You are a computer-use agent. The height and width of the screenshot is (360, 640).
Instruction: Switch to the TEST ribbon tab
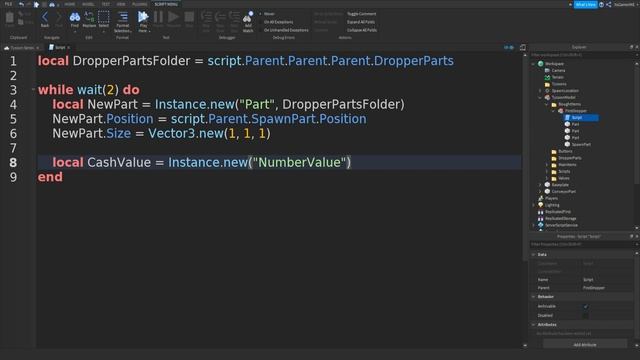(x=106, y=4)
